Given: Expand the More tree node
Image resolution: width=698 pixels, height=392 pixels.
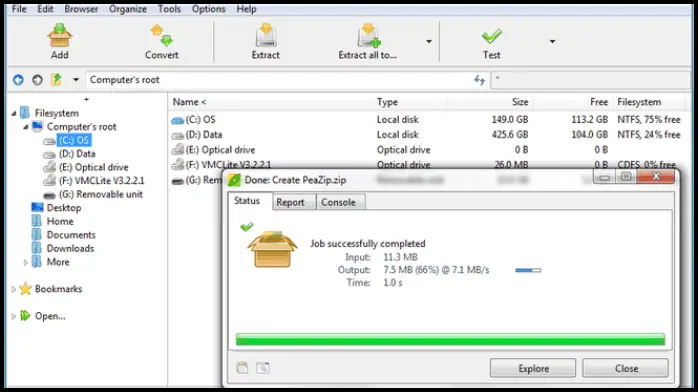Looking at the screenshot, I should tap(26, 263).
